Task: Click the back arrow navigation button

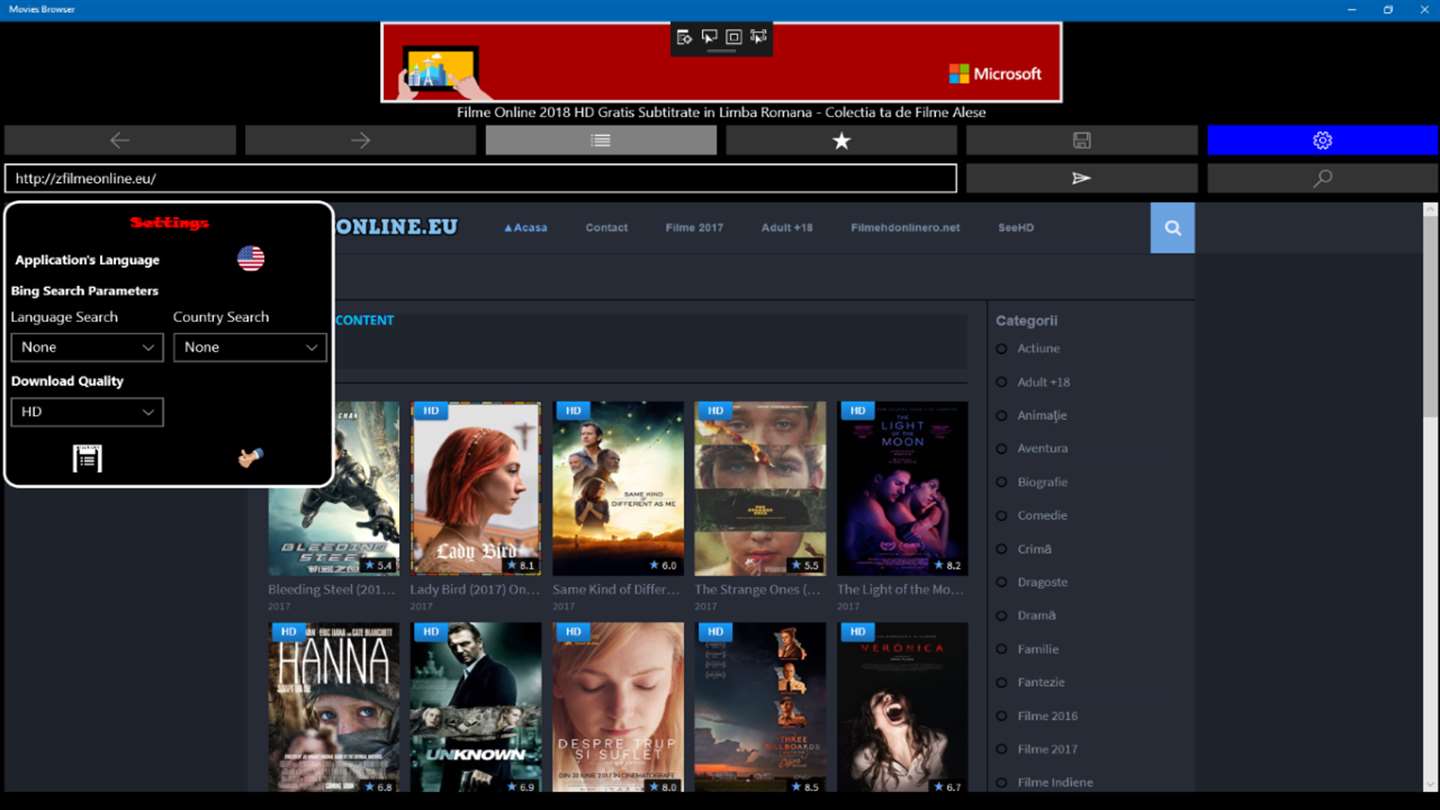Action: (x=120, y=140)
